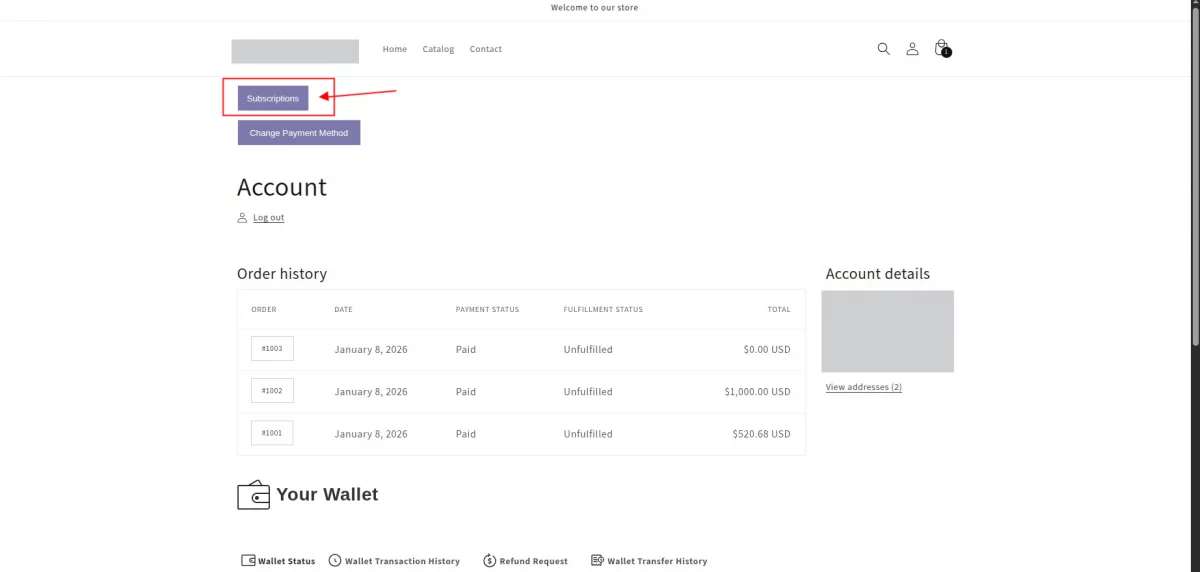Open order #1002
The height and width of the screenshot is (572, 1200).
(272, 391)
